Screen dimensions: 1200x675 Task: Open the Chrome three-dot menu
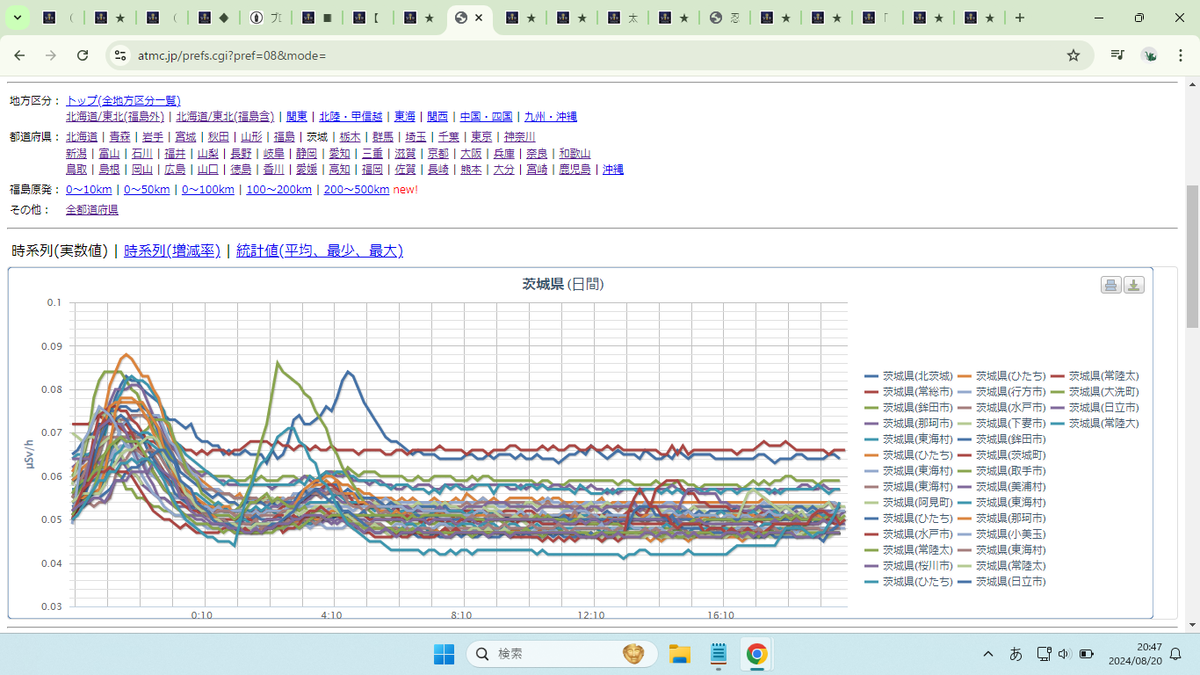point(1181,55)
